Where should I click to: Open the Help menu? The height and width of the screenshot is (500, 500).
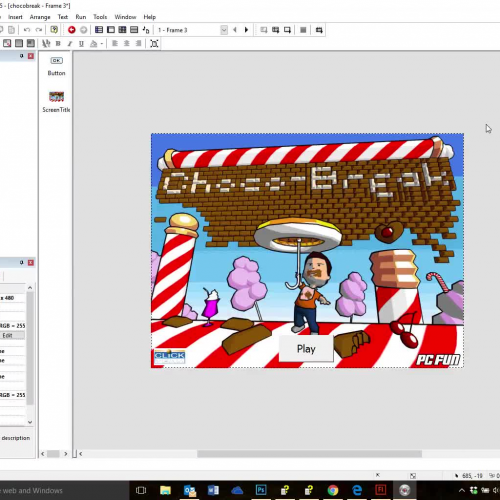tap(150, 17)
